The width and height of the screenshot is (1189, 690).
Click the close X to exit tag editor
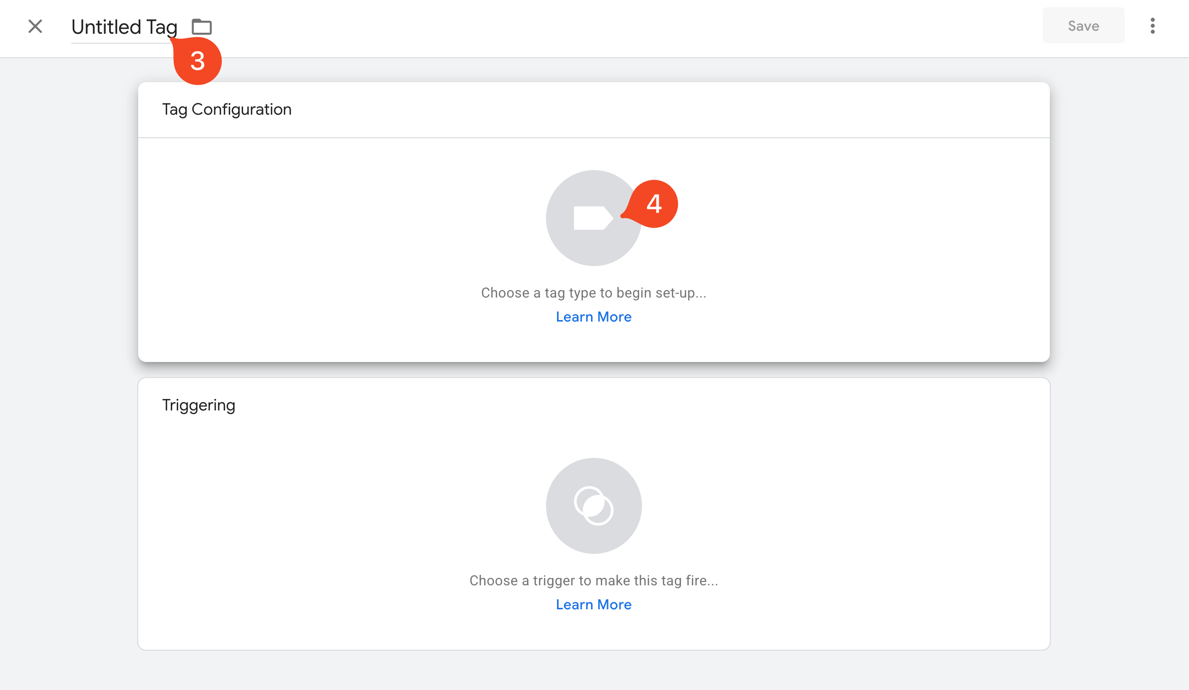[35, 26]
